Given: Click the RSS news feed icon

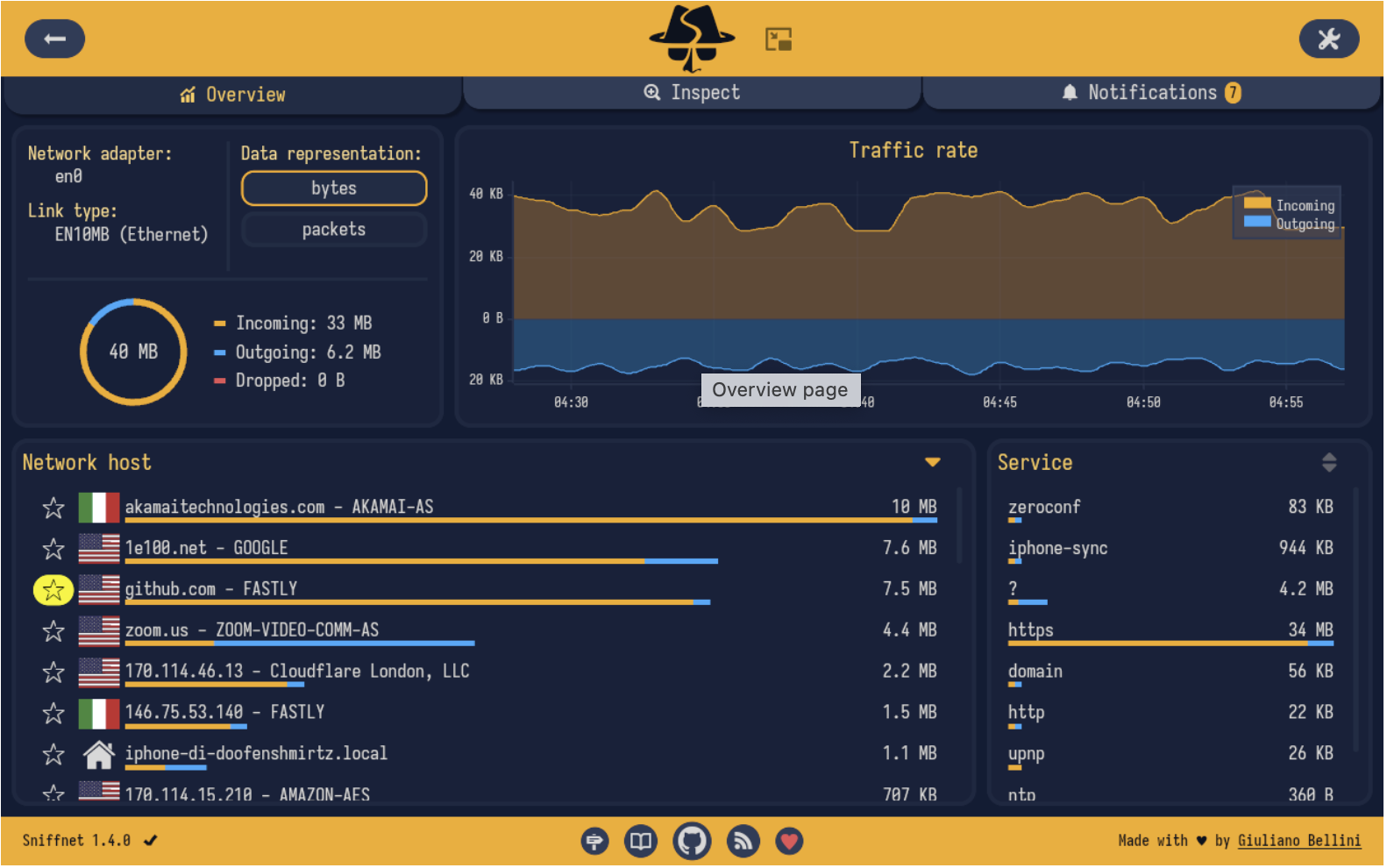Looking at the screenshot, I should point(743,842).
